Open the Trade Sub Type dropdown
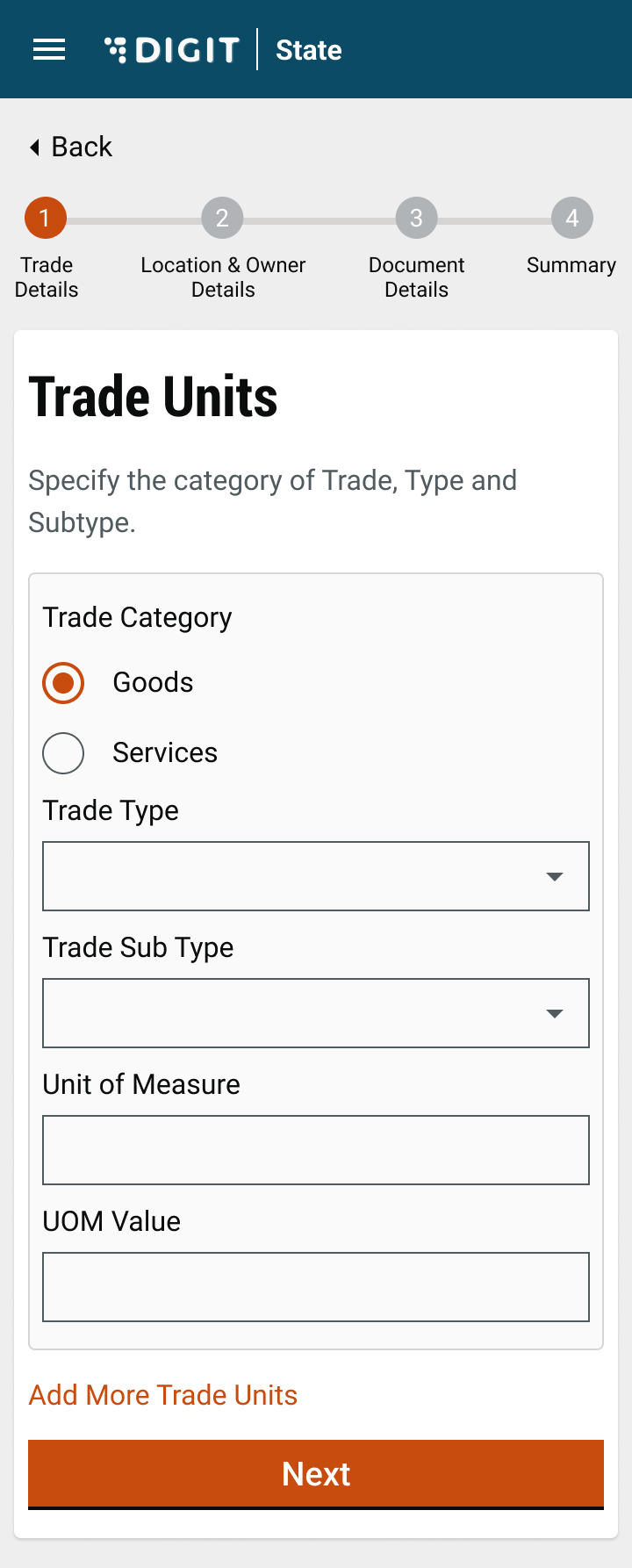This screenshot has height=1568, width=632. pos(298,1013)
